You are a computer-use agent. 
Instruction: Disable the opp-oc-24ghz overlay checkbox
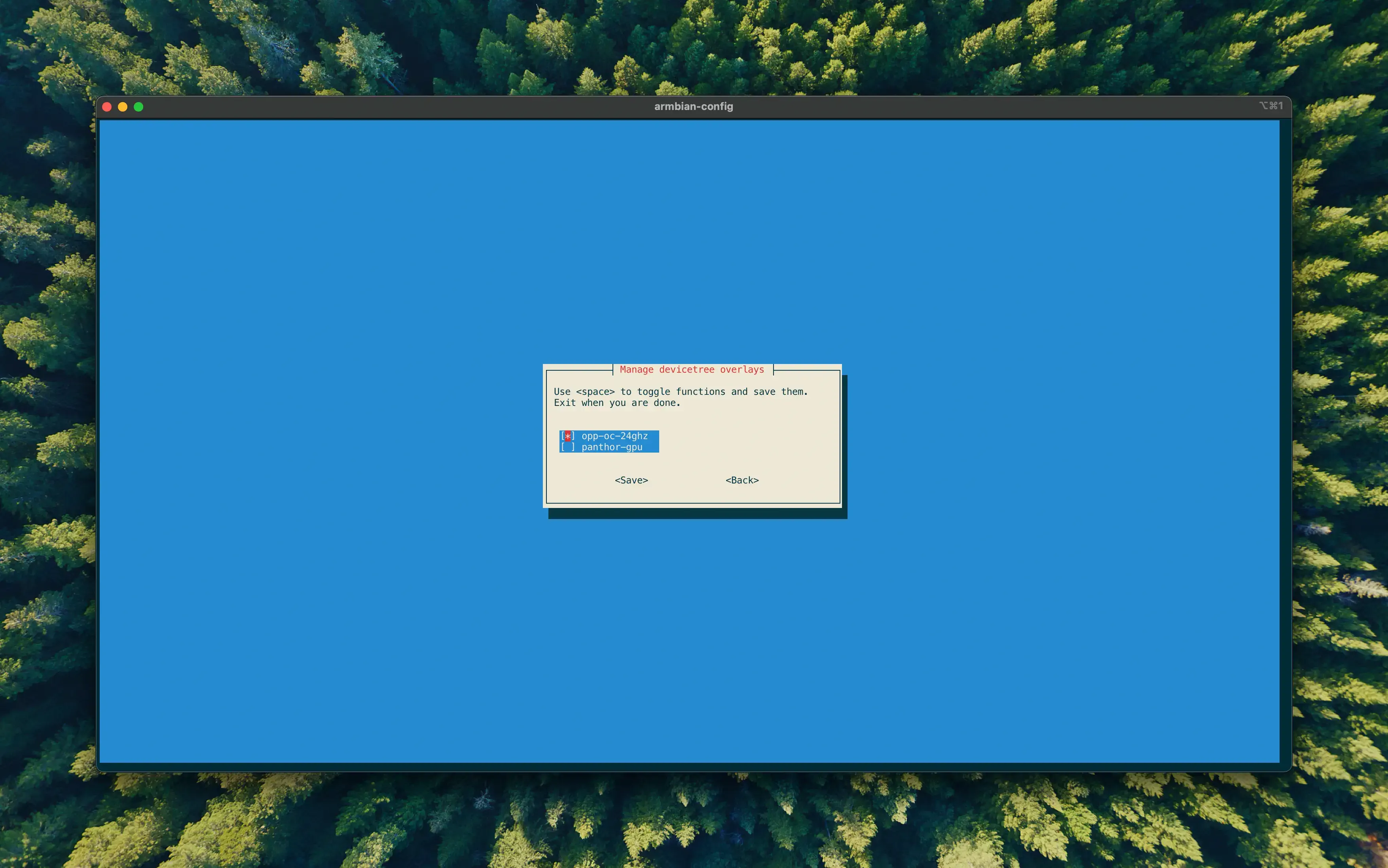coord(567,436)
